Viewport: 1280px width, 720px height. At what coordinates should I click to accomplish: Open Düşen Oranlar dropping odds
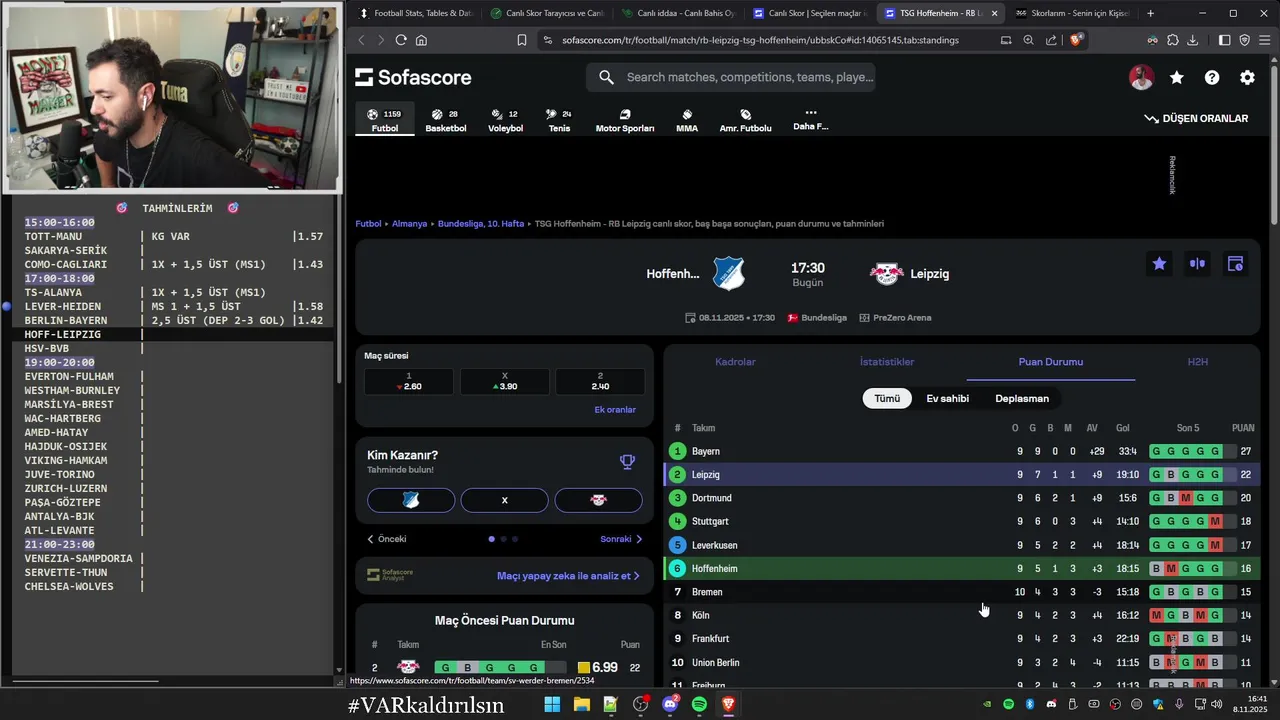tap(1196, 118)
